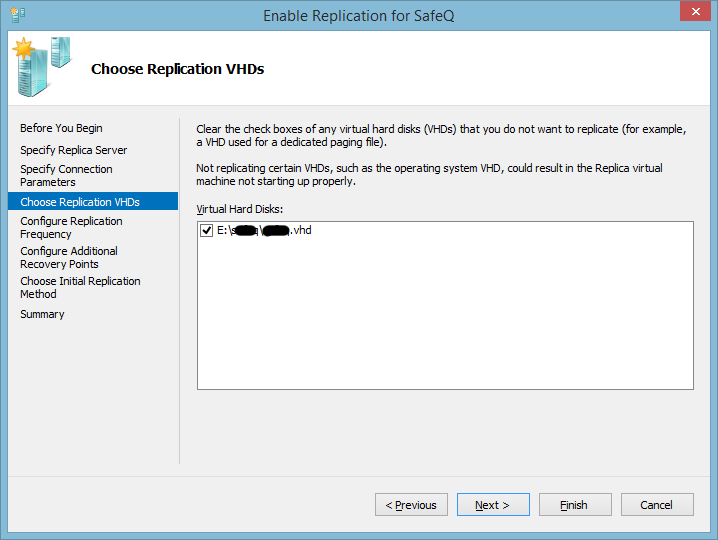Viewport: 718px width, 540px height.
Task: Go to Before You Begin step
Action: click(x=61, y=128)
